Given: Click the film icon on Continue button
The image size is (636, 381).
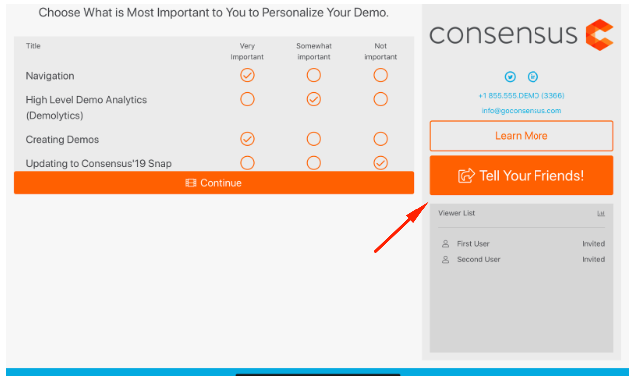Looking at the screenshot, I should click(191, 183).
